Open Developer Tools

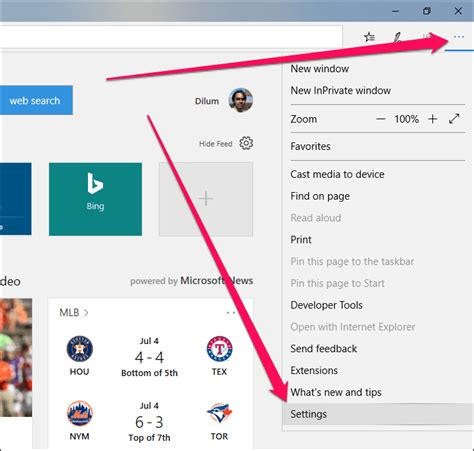[326, 305]
